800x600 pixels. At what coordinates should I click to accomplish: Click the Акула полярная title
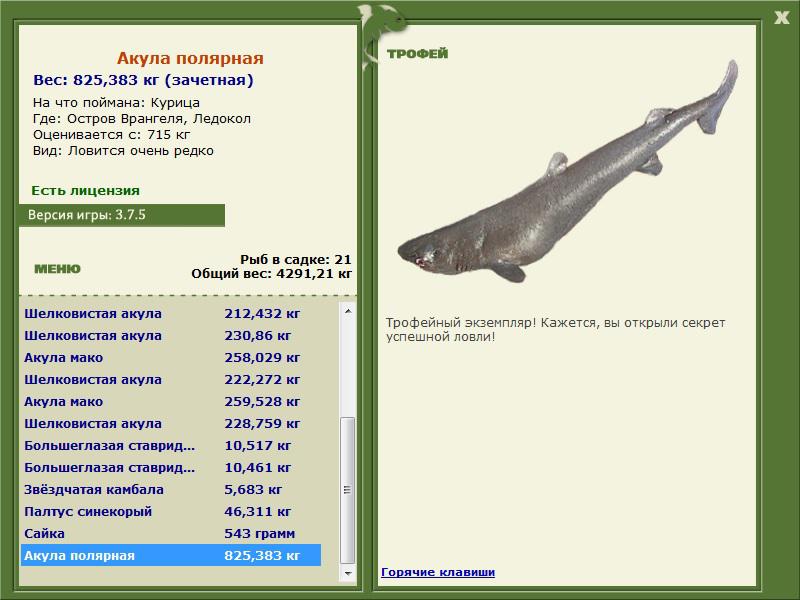(190, 58)
